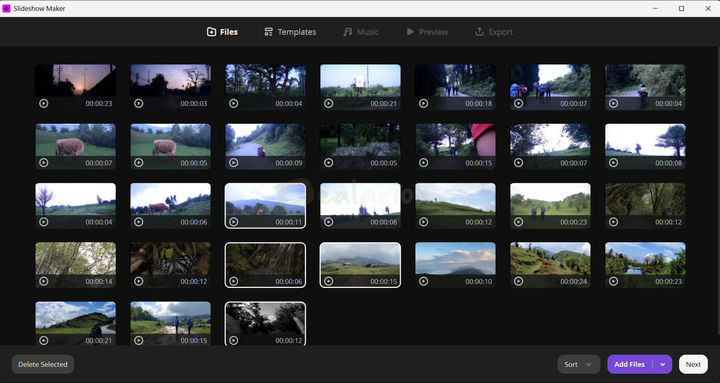720x383 pixels.
Task: Expand the Add Files dropdown arrow
Action: (663, 364)
